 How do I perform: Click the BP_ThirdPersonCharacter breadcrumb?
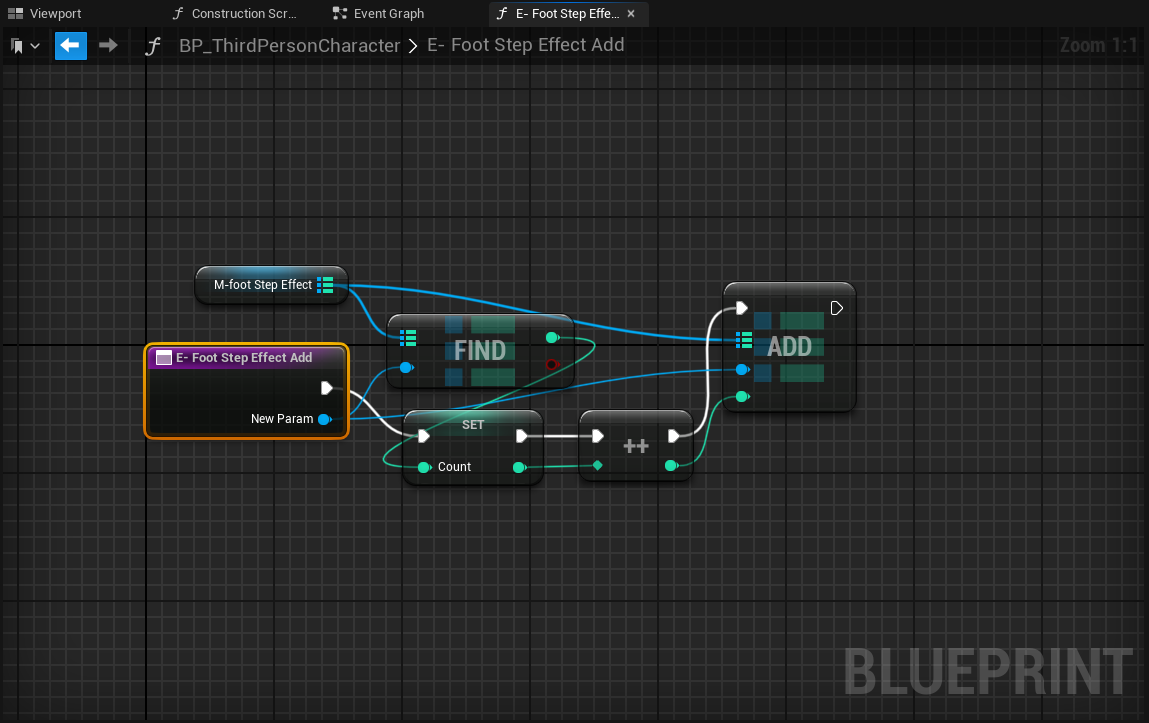coord(289,45)
